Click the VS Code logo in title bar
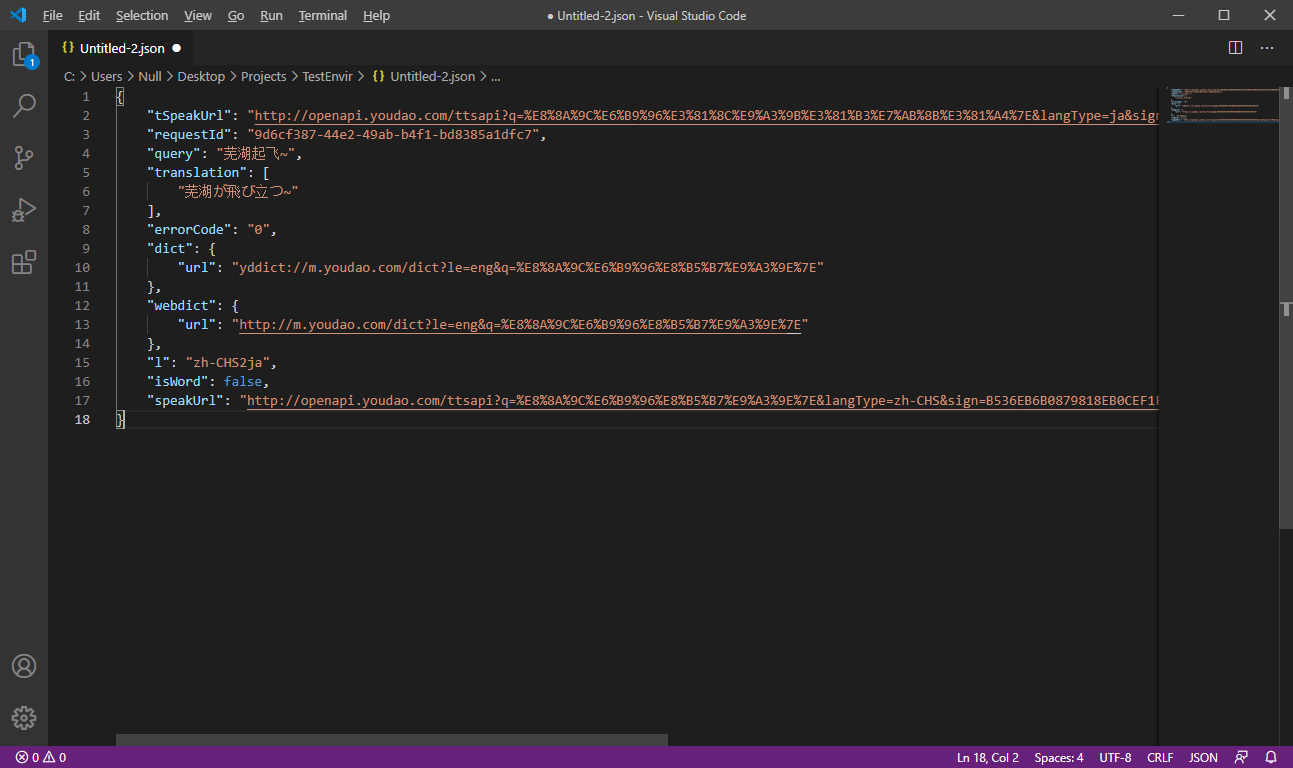 click(18, 15)
